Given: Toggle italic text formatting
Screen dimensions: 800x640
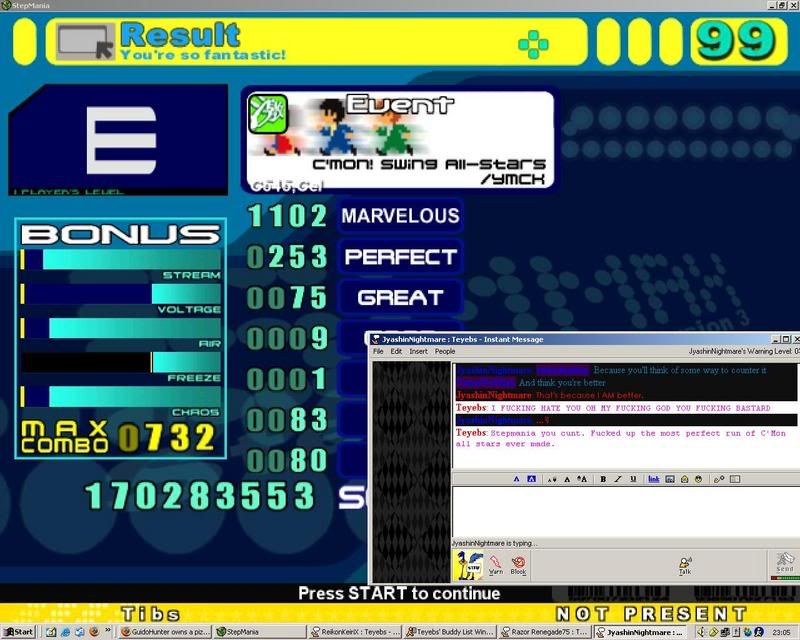Looking at the screenshot, I should (x=618, y=480).
